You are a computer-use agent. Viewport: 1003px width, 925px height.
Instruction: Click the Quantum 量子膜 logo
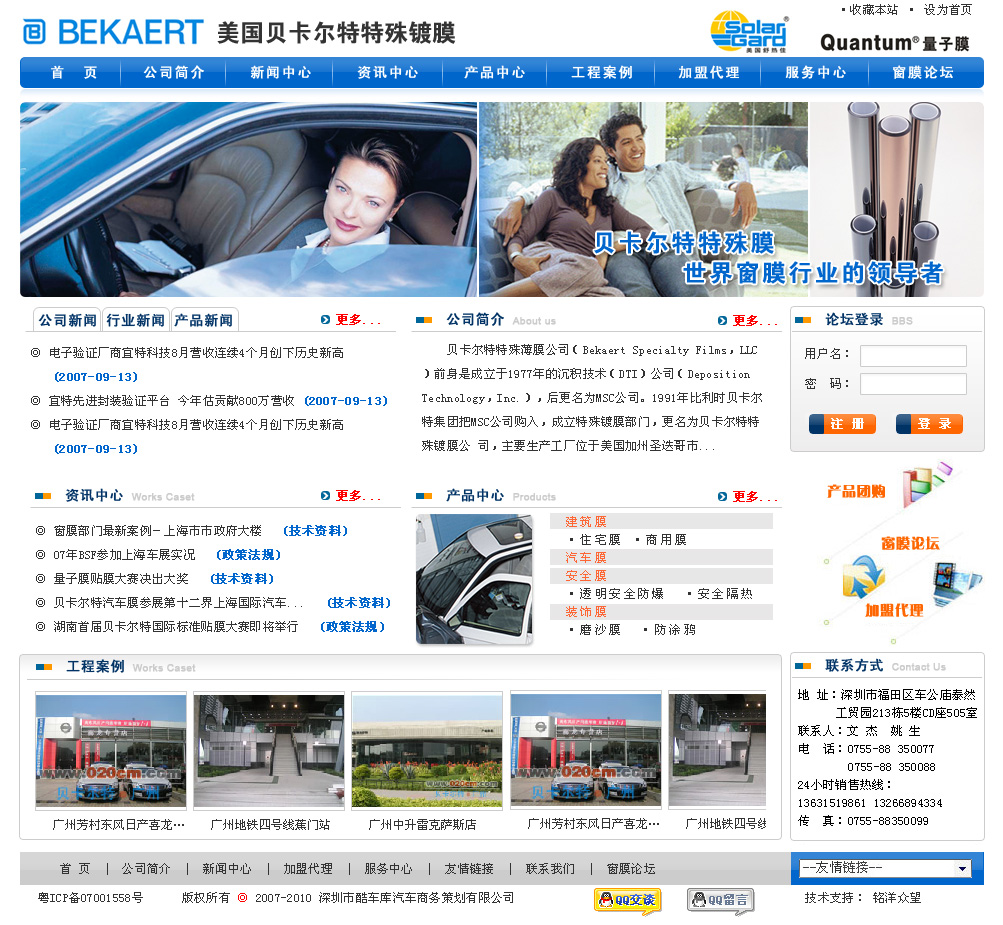(x=894, y=43)
